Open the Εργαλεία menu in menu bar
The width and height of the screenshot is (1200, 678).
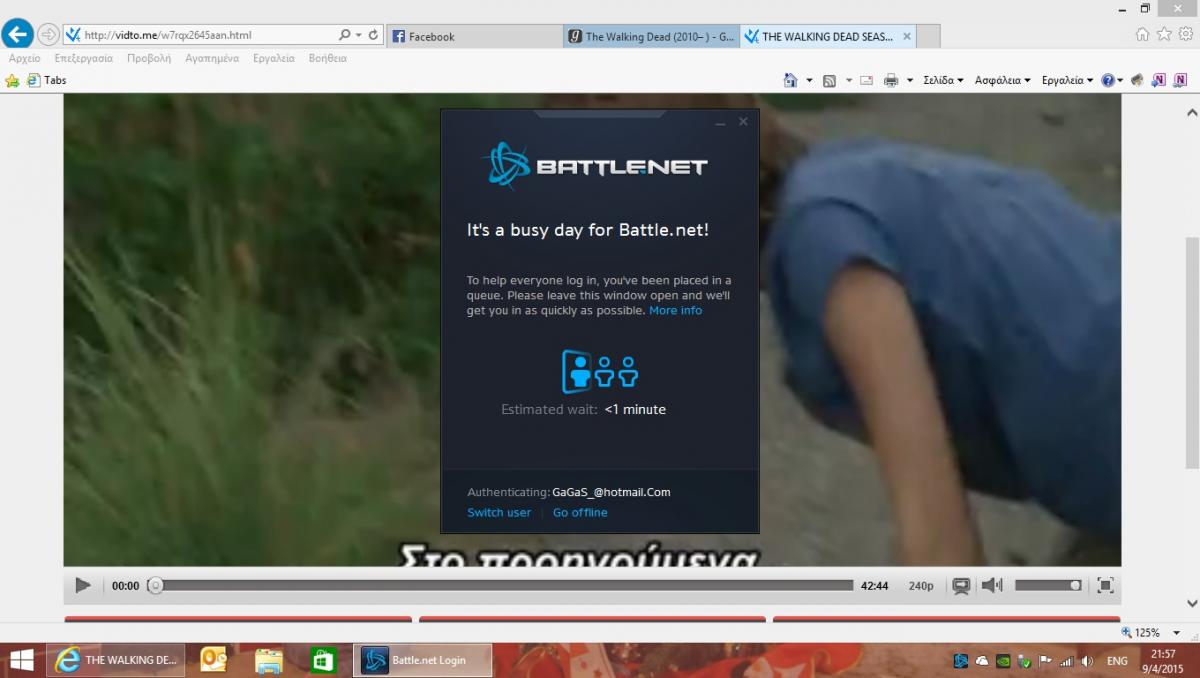[x=274, y=58]
